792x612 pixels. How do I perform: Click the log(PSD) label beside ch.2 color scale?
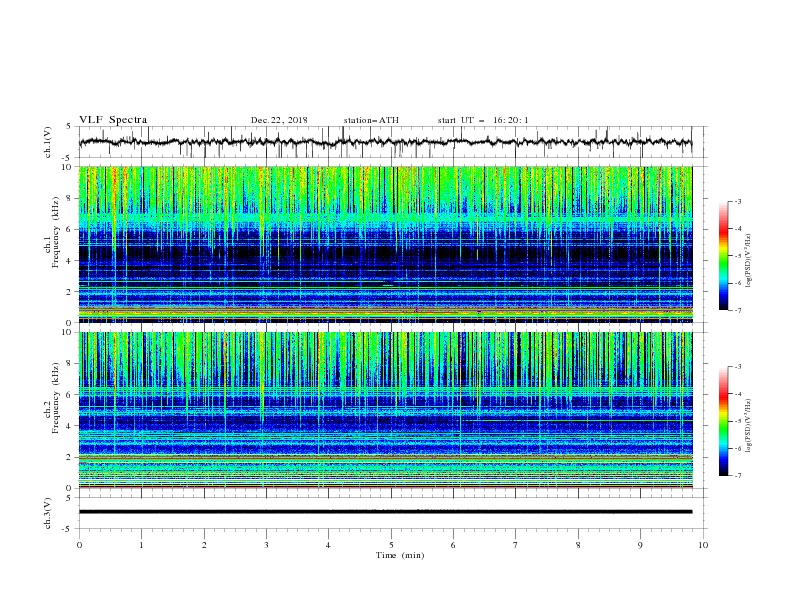[x=748, y=425]
